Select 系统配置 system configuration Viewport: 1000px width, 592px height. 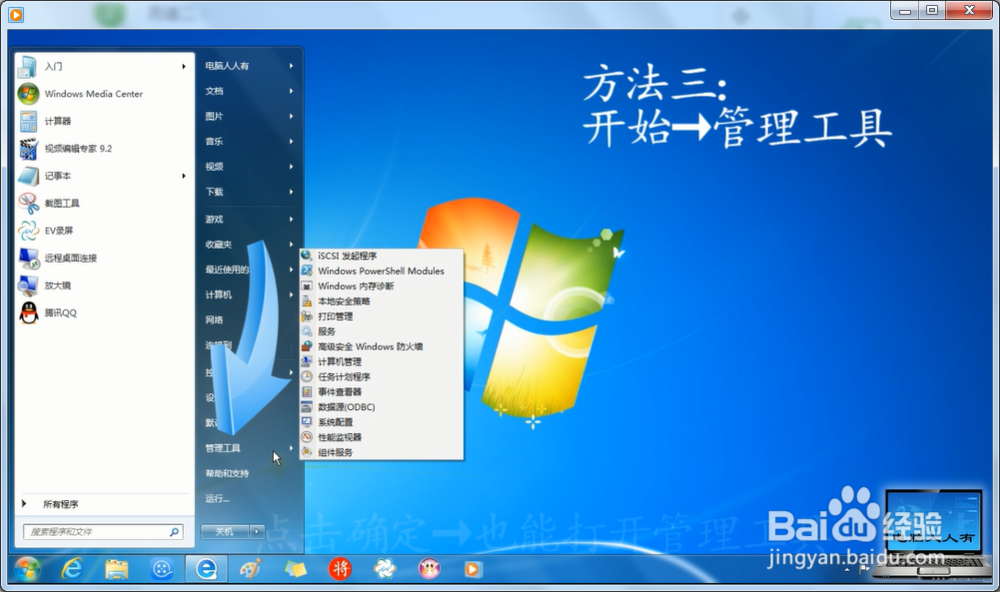[x=381, y=422]
